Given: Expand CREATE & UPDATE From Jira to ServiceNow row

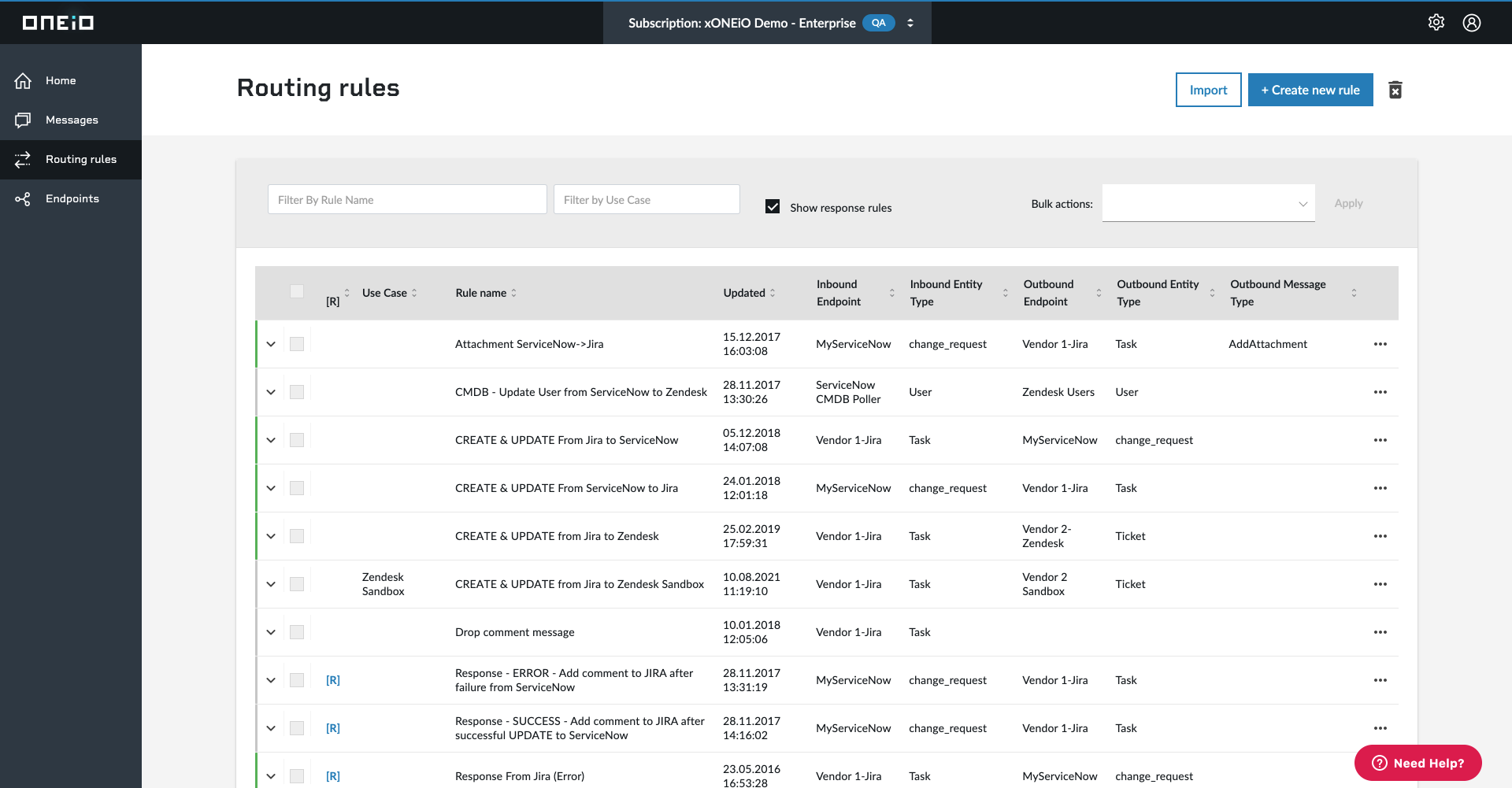Looking at the screenshot, I should [x=271, y=440].
